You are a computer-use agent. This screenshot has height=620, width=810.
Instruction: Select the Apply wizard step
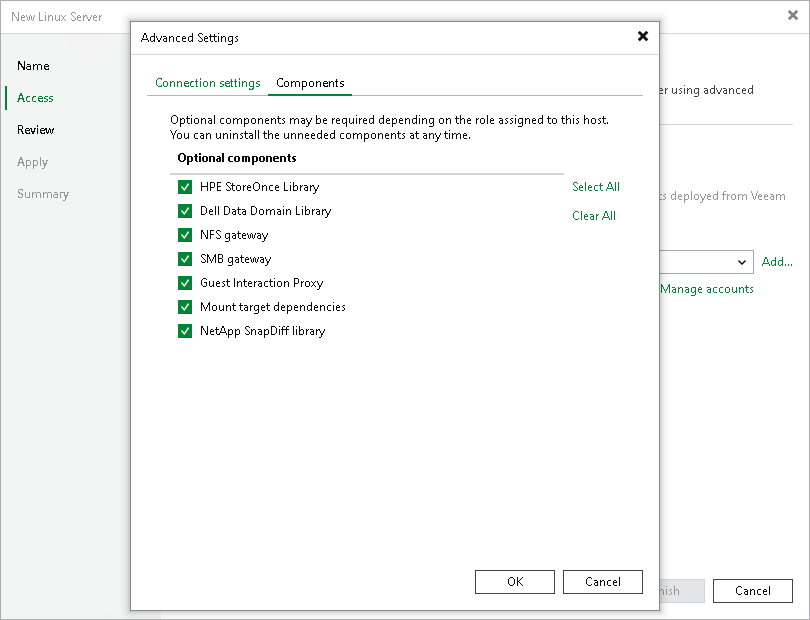pos(32,162)
